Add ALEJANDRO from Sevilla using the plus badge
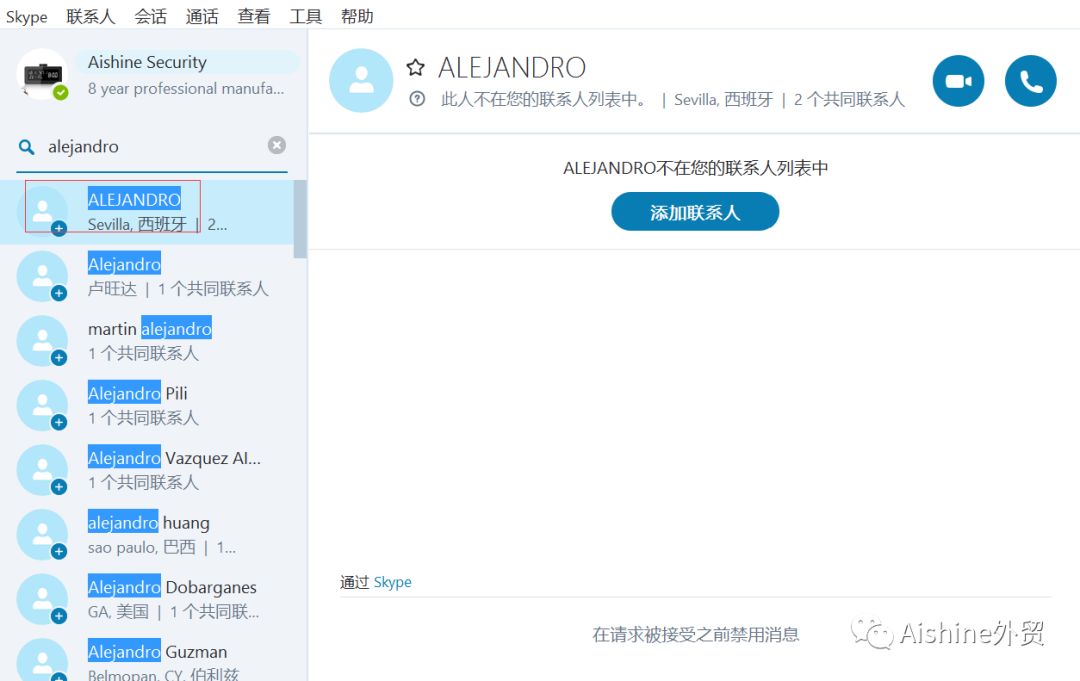 point(59,229)
